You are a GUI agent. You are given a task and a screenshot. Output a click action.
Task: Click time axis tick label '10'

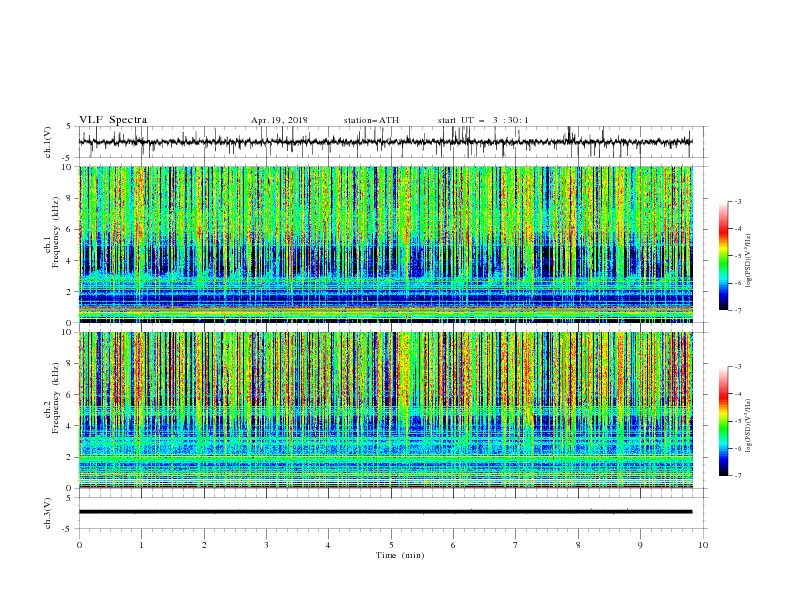click(703, 545)
